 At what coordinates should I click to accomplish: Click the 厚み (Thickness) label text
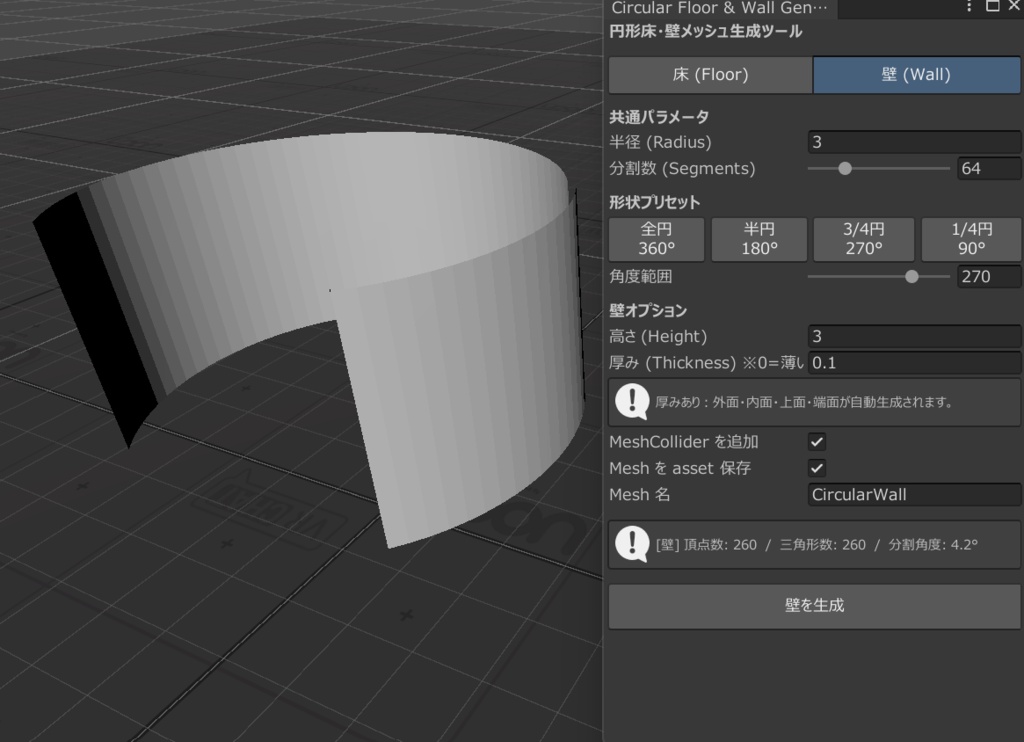click(x=705, y=363)
